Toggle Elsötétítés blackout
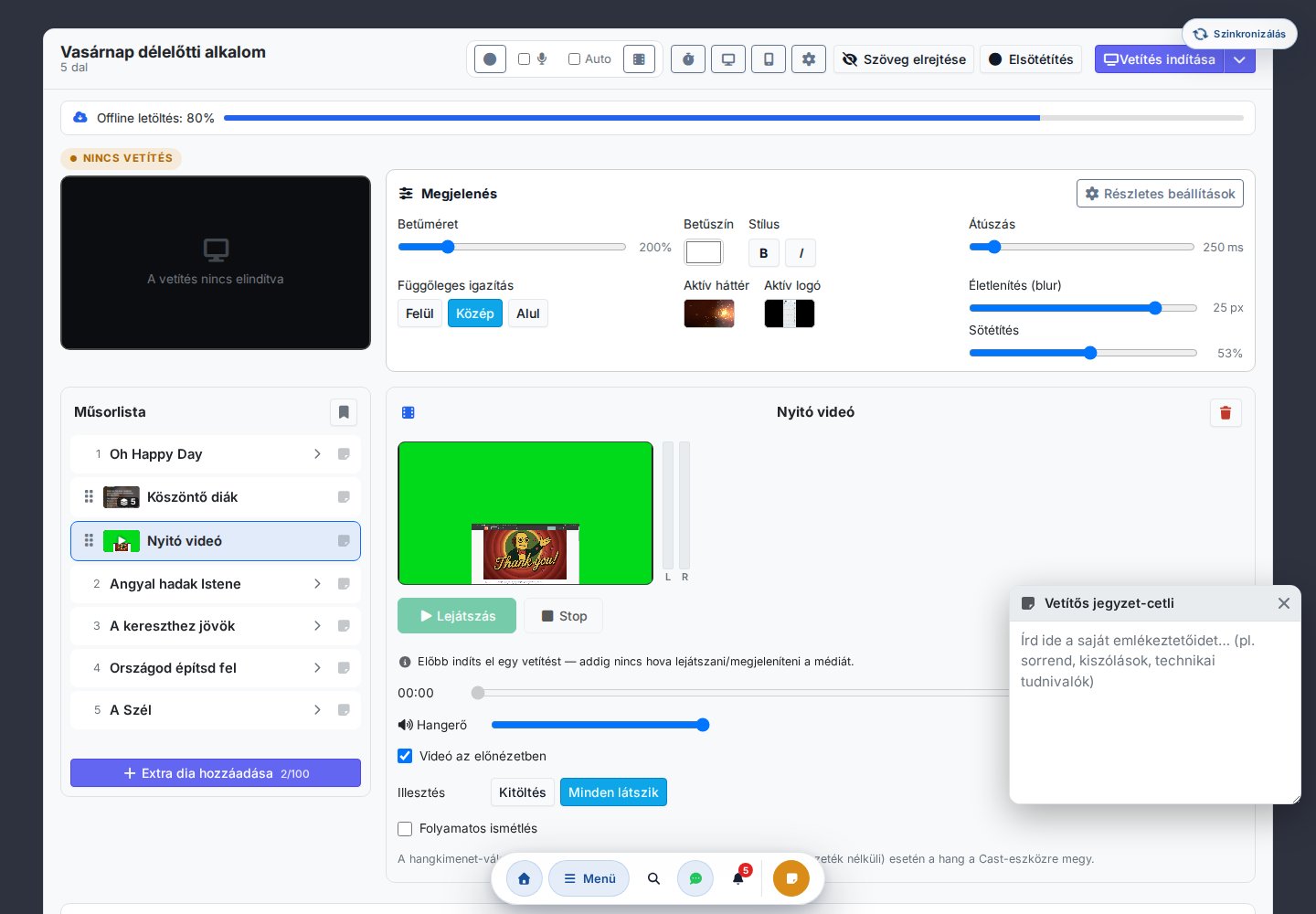Viewport: 1316px width, 914px height. point(1031,59)
